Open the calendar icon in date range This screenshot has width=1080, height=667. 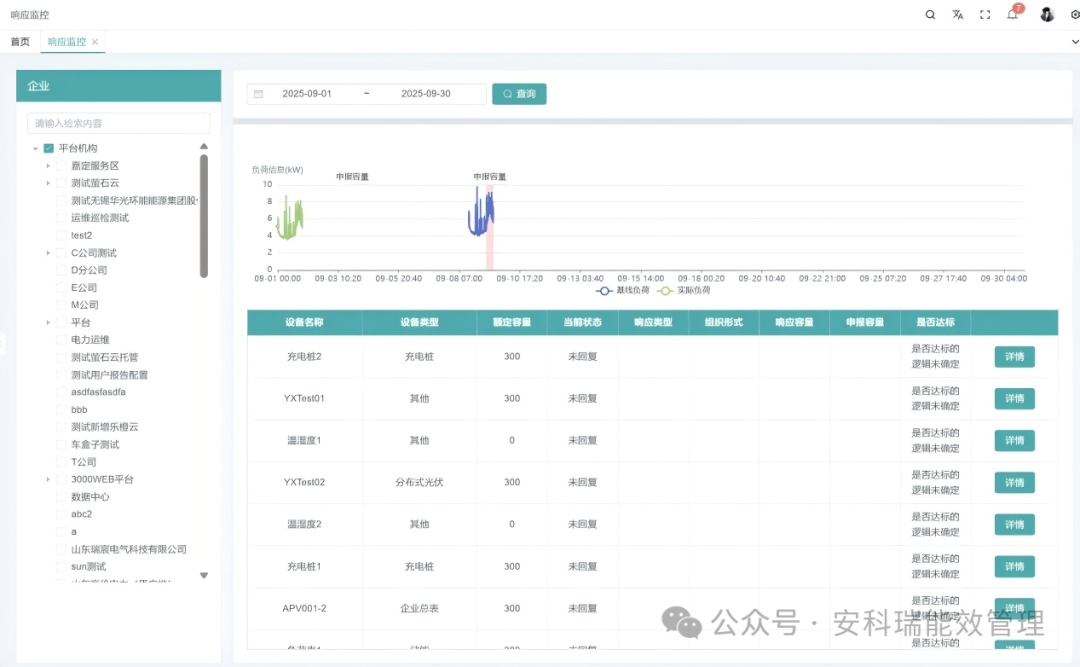pos(258,94)
